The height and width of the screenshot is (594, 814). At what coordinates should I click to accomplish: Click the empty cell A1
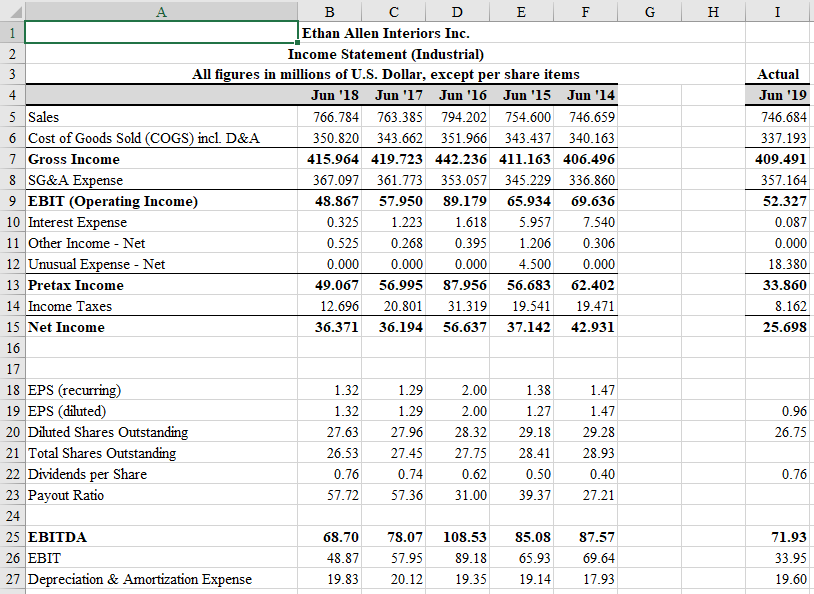(160, 32)
